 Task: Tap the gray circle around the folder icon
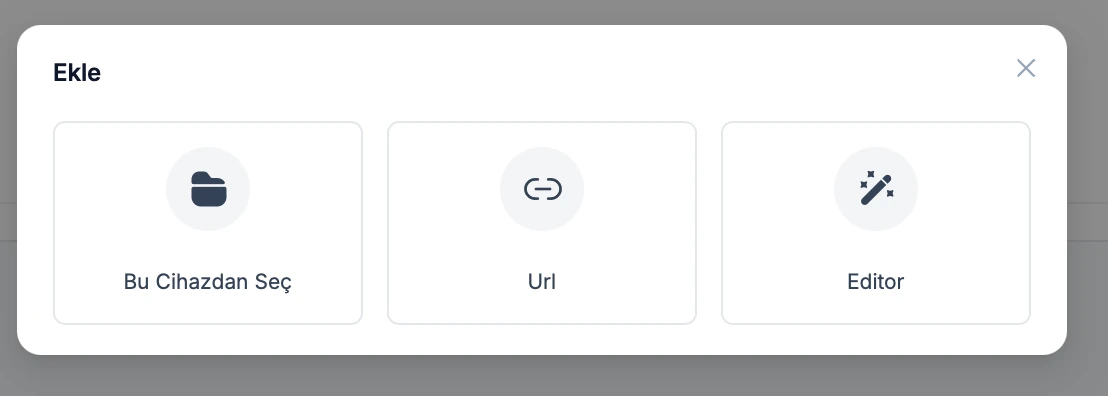(208, 189)
